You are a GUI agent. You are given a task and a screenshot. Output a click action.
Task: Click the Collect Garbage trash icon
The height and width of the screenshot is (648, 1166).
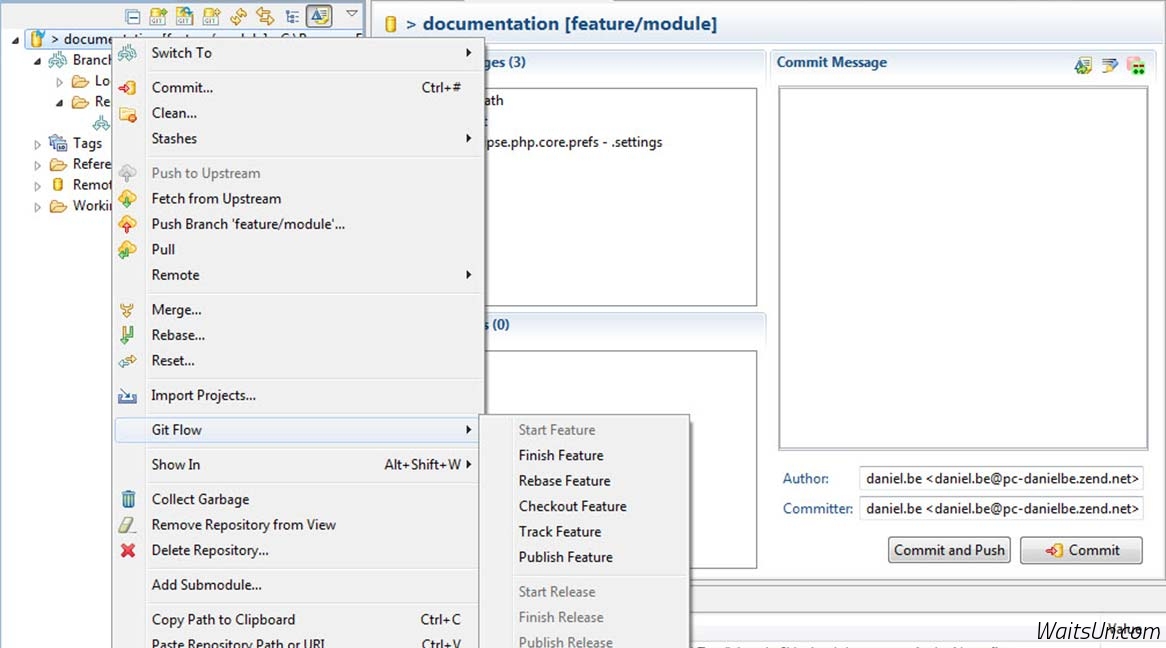[x=128, y=499]
